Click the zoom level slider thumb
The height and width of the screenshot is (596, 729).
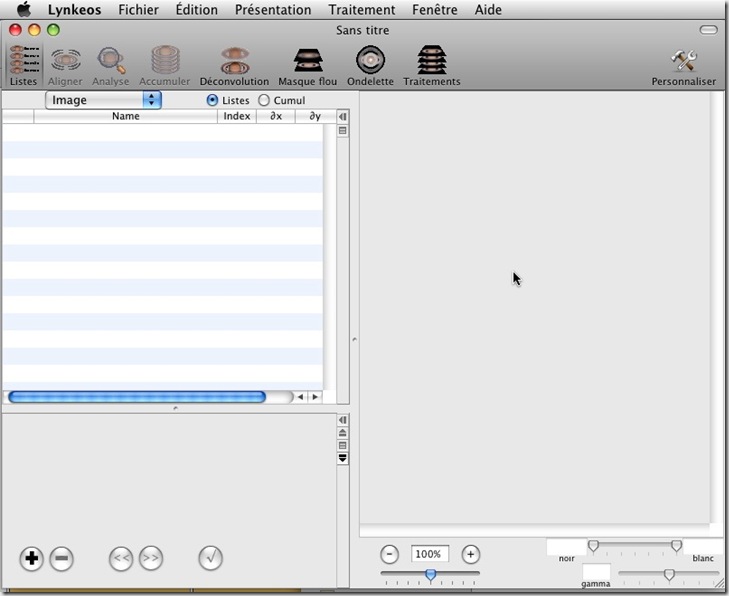click(x=431, y=575)
